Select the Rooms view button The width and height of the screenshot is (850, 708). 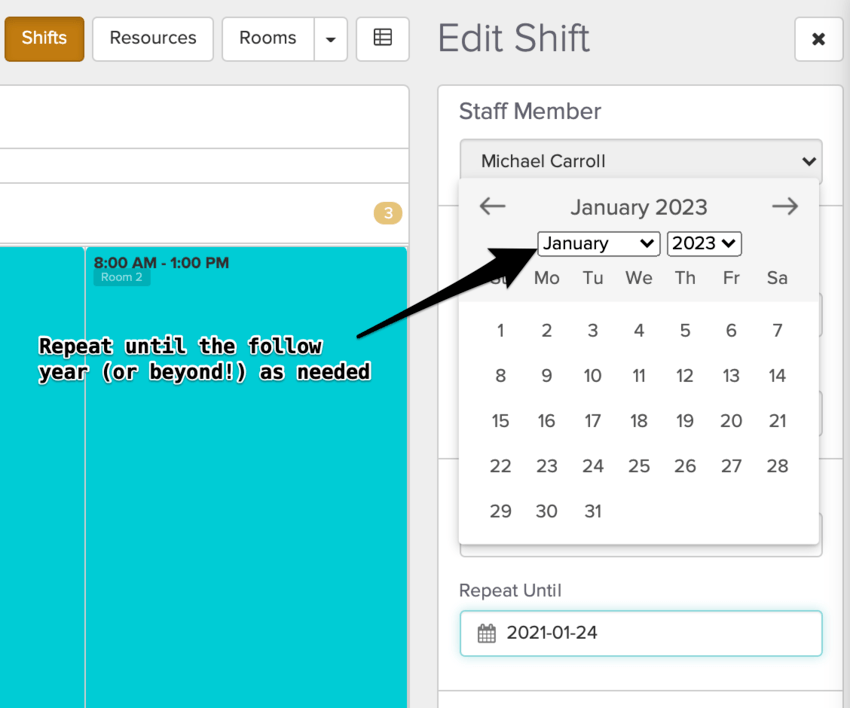pyautogui.click(x=268, y=38)
